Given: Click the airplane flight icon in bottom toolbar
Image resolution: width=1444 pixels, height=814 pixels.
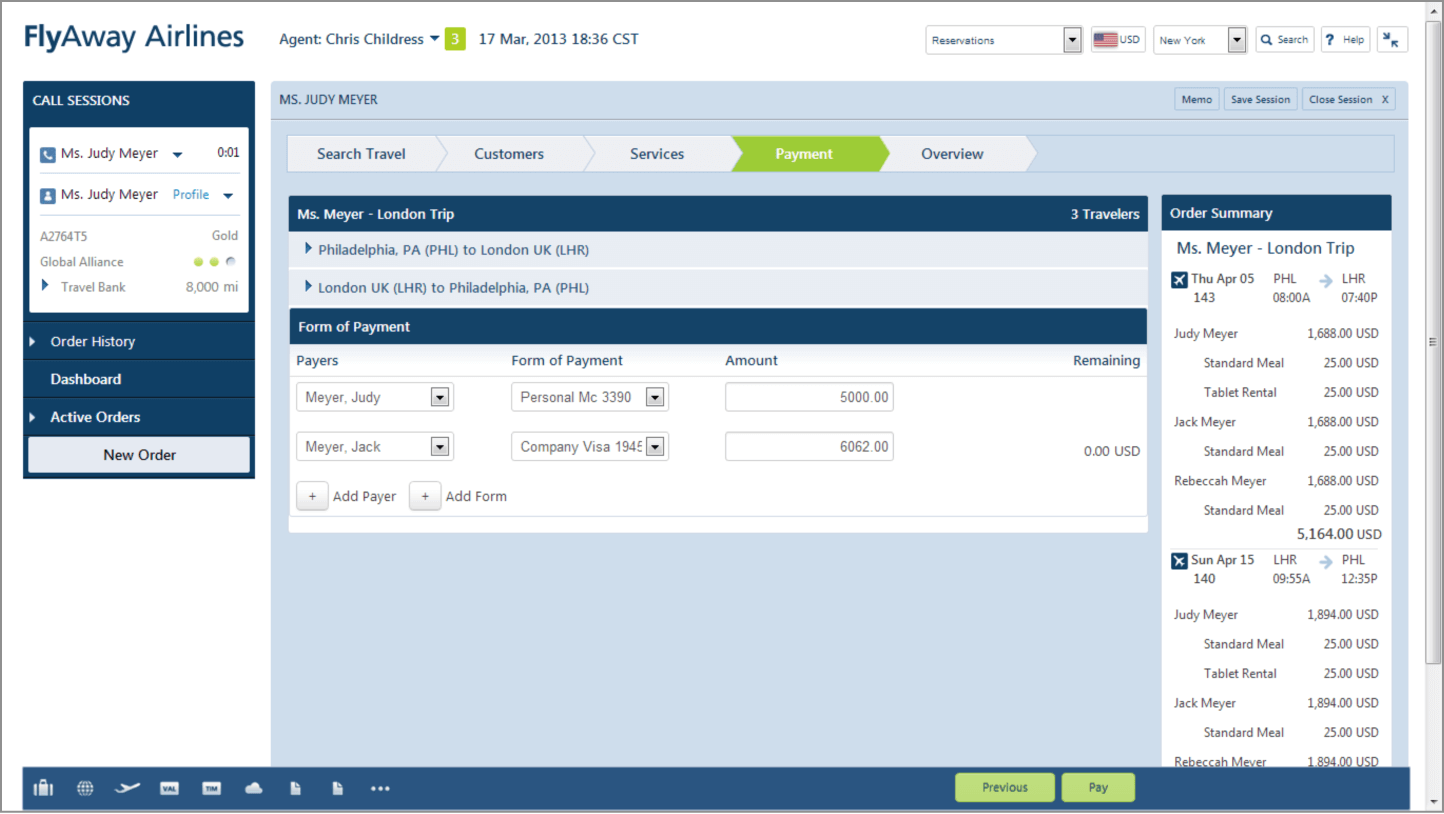Looking at the screenshot, I should coord(127,787).
